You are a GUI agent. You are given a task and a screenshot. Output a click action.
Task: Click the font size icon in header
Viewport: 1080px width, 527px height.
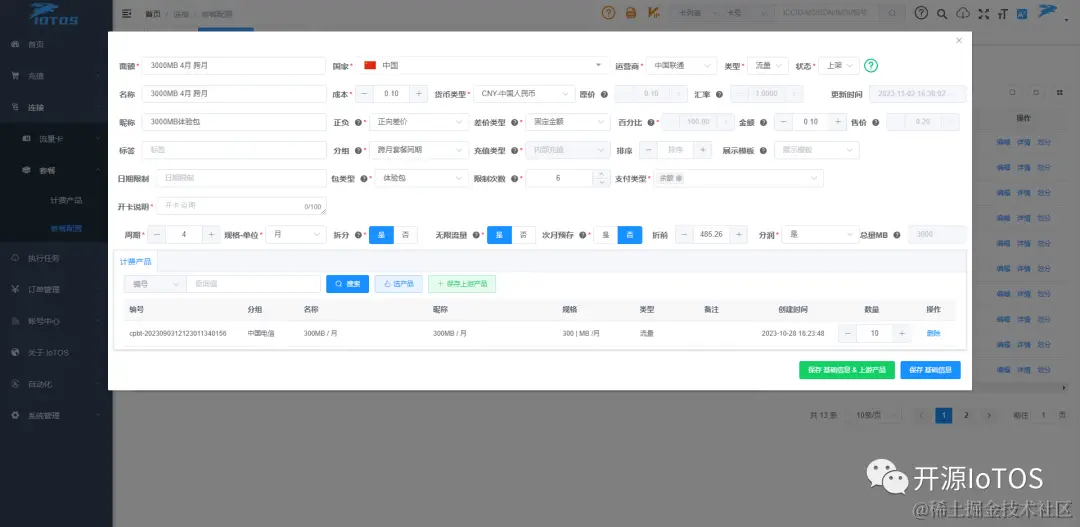point(1003,13)
